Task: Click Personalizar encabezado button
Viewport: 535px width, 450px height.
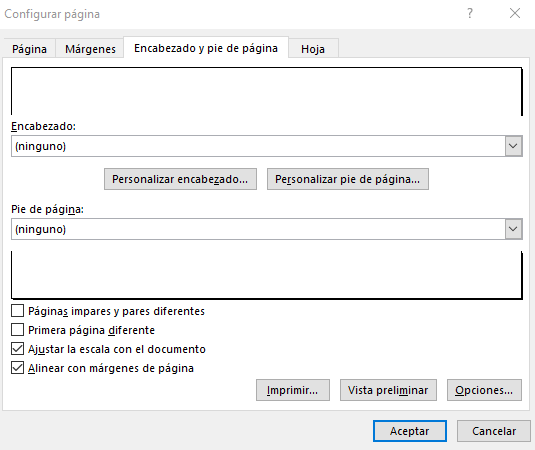Action: [180, 179]
